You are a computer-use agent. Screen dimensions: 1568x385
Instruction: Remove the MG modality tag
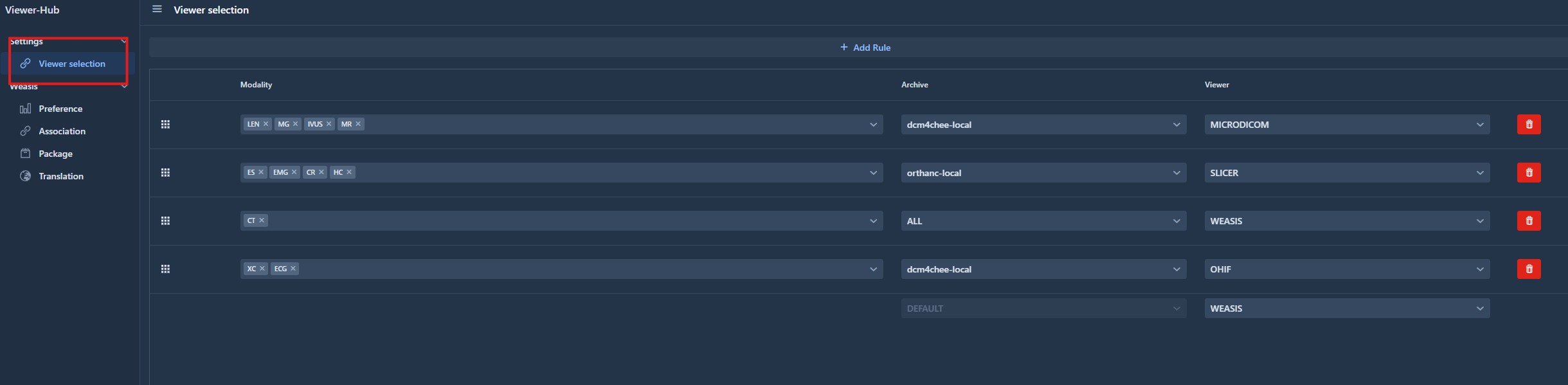[x=296, y=124]
